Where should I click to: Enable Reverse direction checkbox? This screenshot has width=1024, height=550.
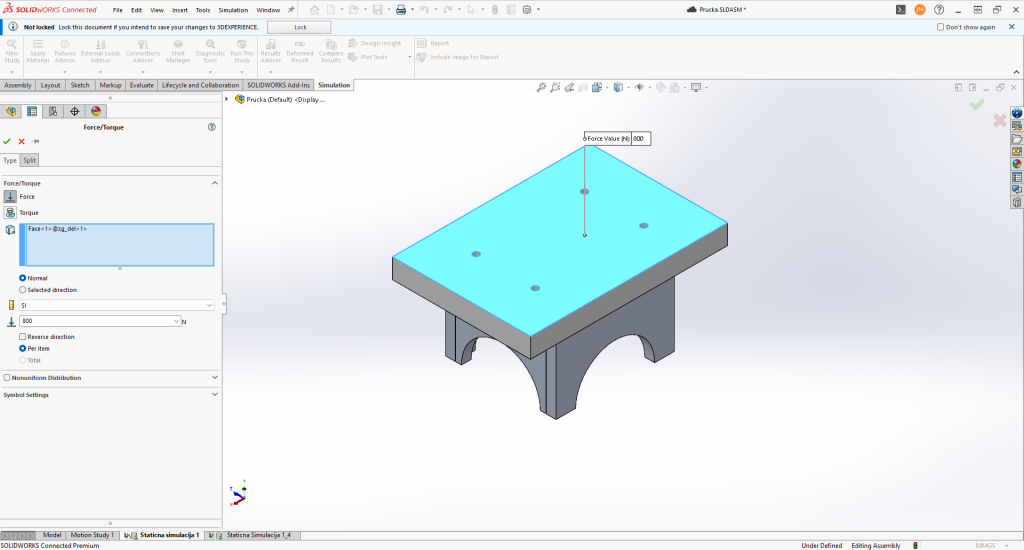click(x=23, y=337)
